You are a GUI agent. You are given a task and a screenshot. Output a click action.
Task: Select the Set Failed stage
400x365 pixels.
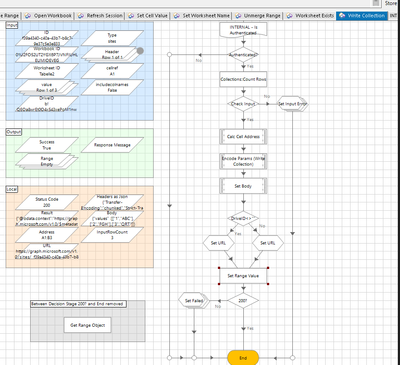[194, 301]
